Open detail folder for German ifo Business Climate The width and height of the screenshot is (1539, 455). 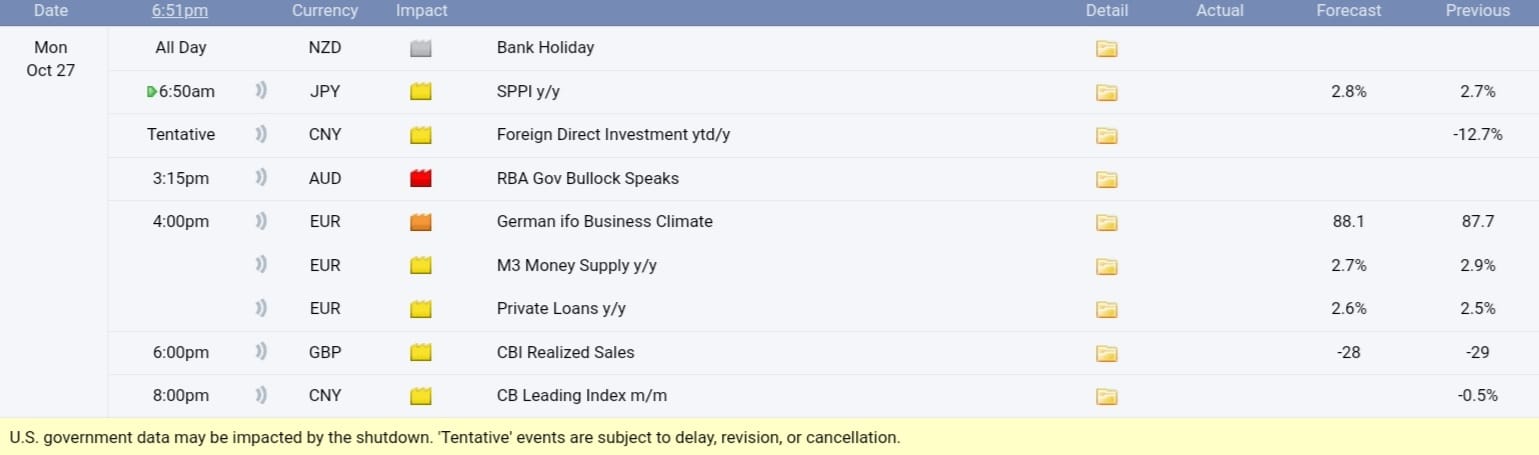pos(1106,222)
